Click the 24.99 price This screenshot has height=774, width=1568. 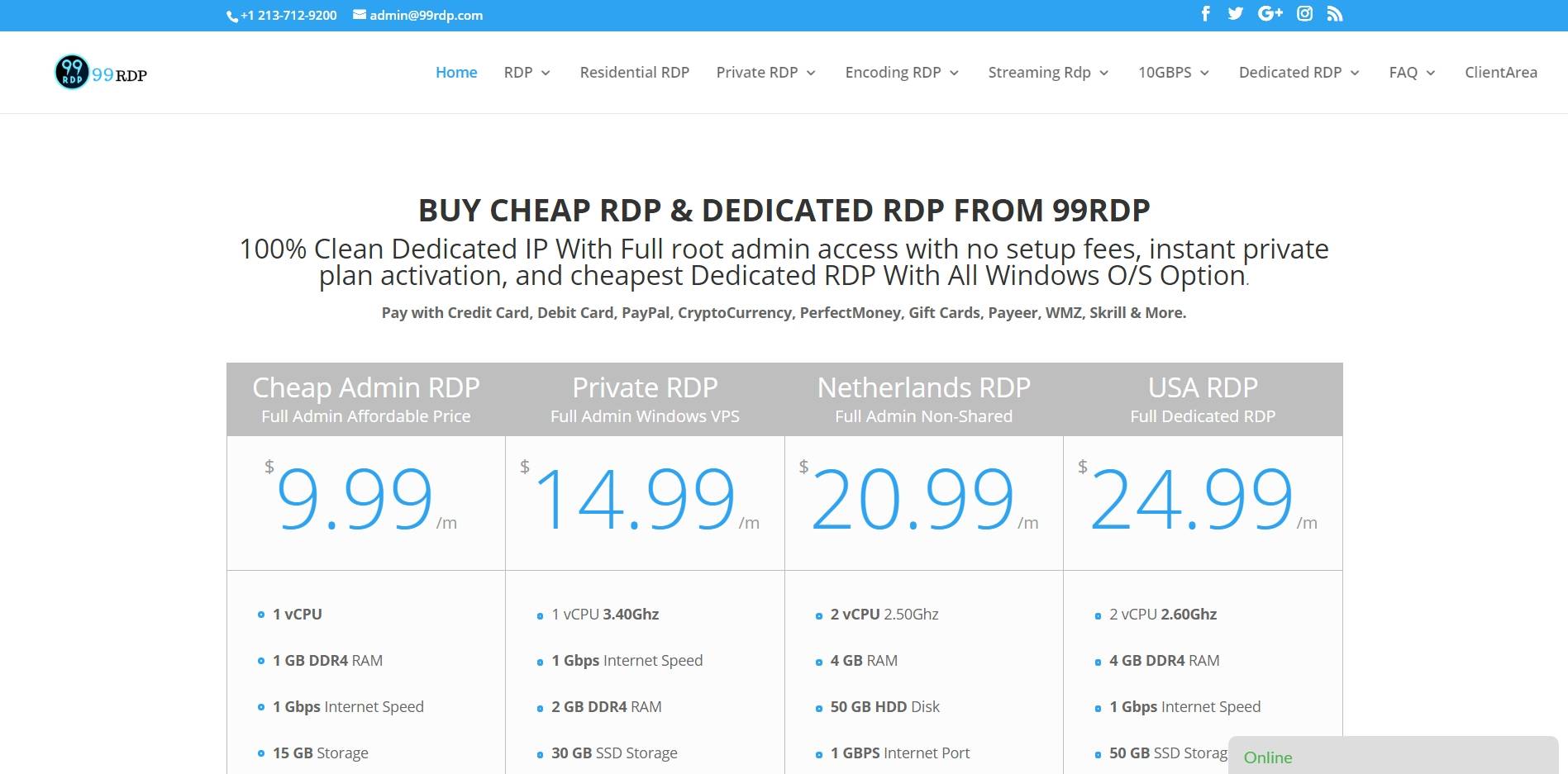1192,500
